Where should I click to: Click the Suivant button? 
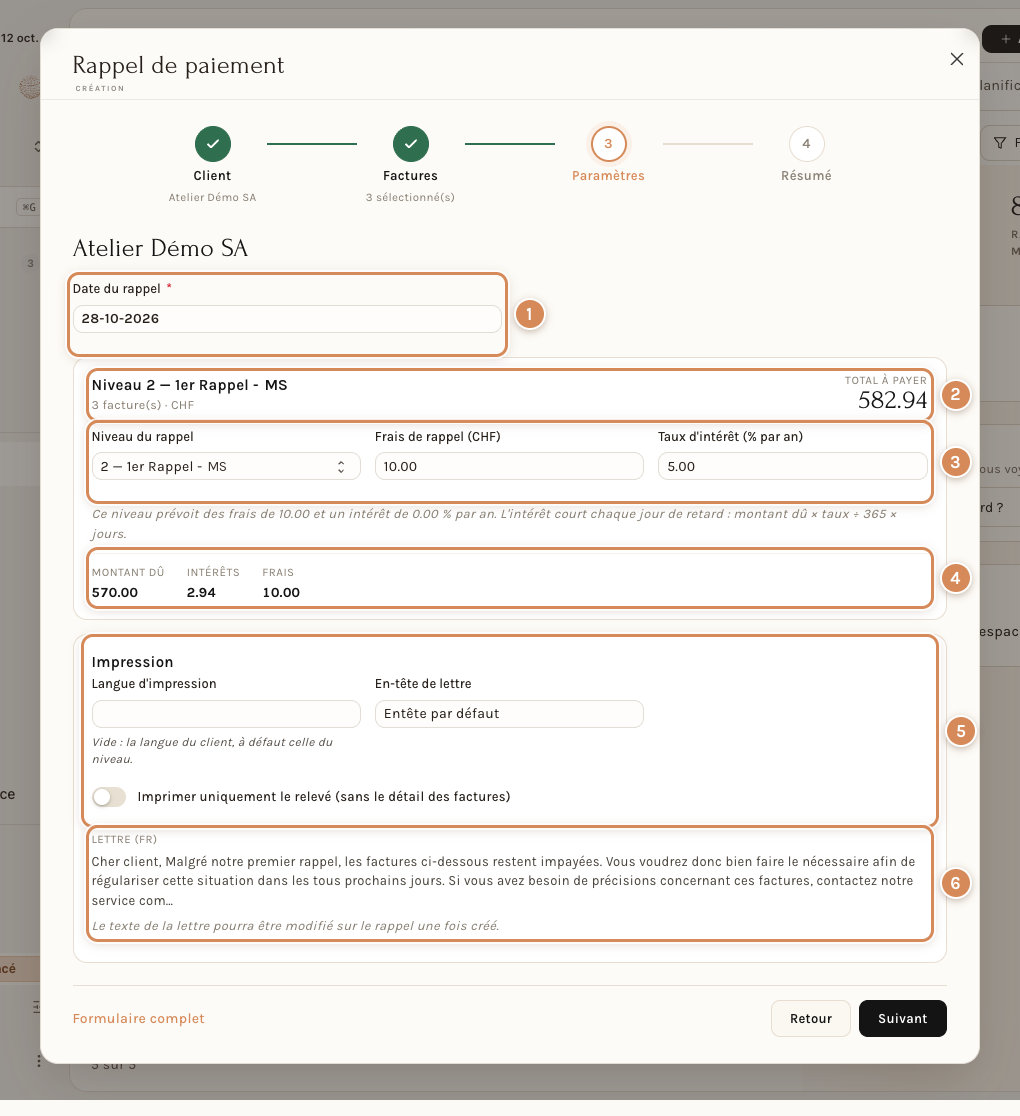point(903,1018)
